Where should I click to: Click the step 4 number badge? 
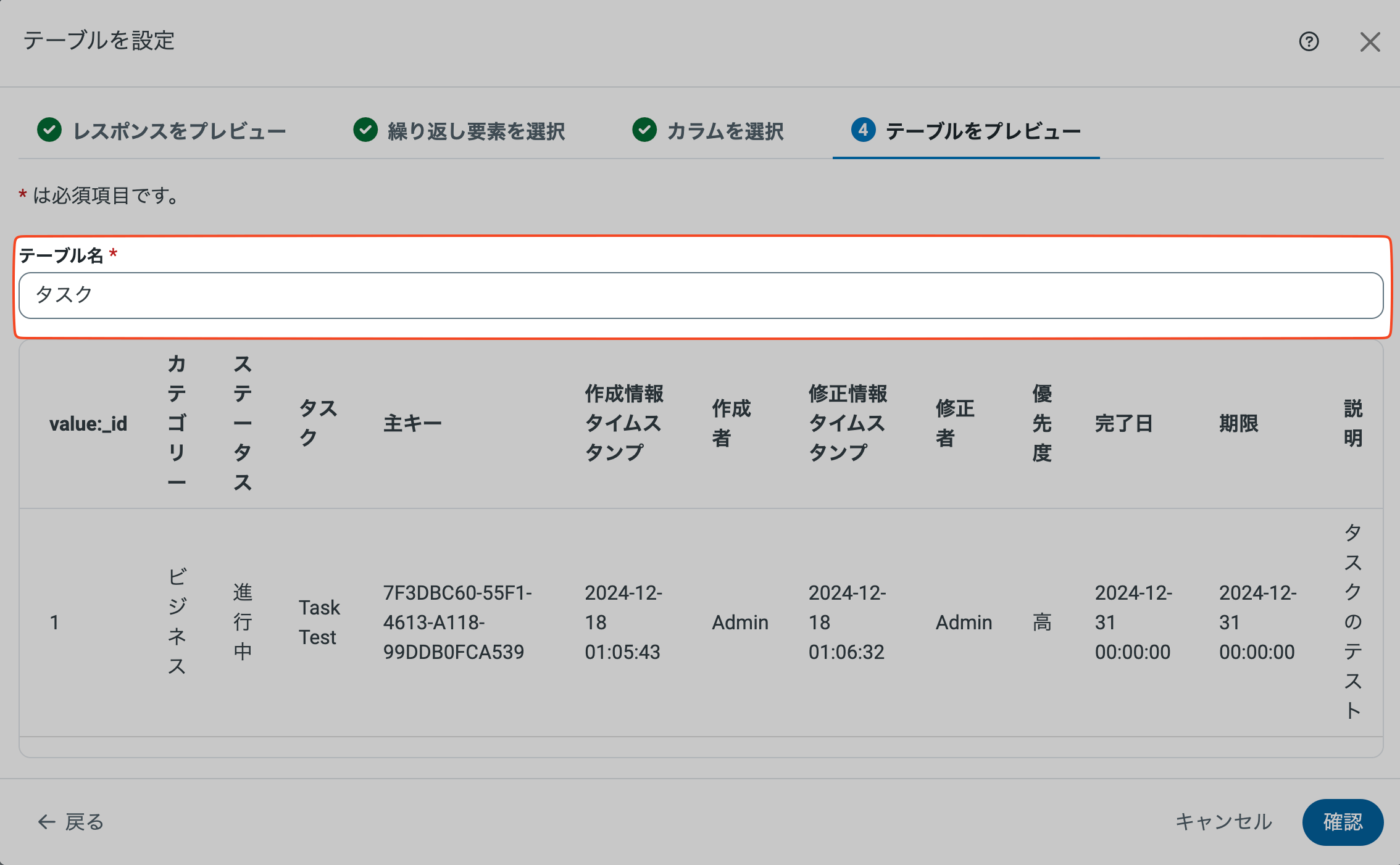click(863, 130)
